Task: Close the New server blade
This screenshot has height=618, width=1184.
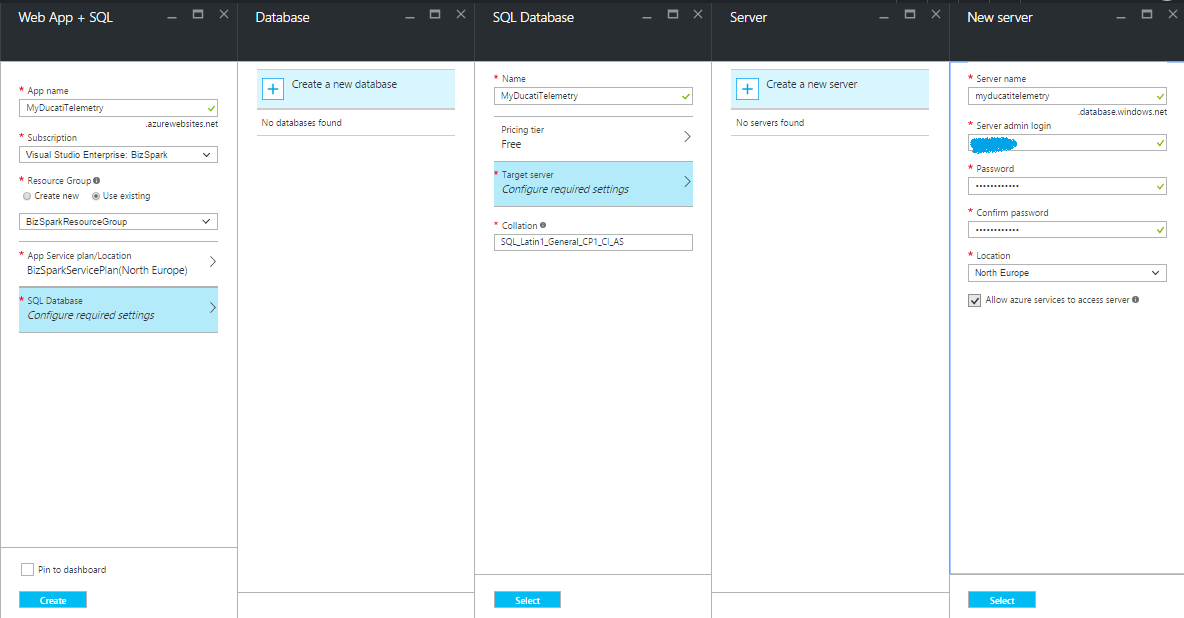Action: point(1174,14)
